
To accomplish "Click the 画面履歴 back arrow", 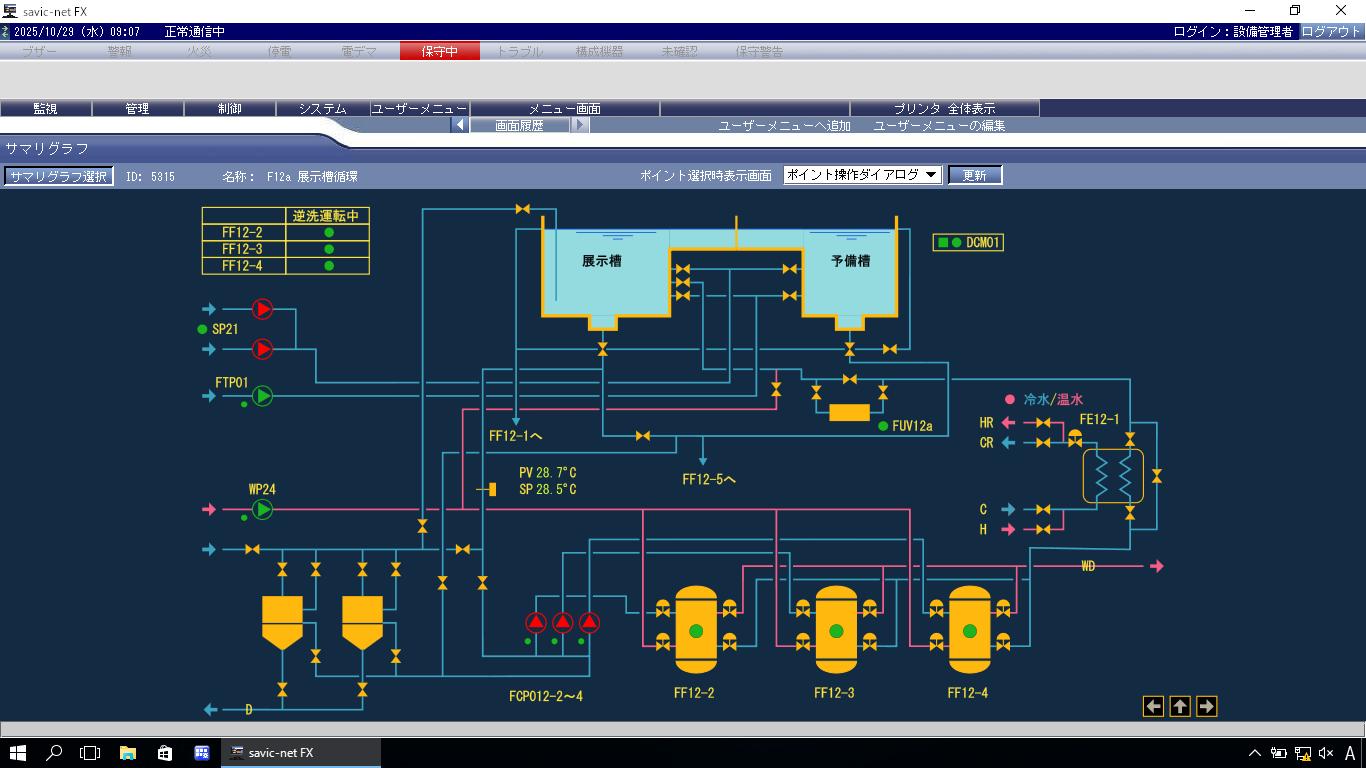I will [460, 126].
